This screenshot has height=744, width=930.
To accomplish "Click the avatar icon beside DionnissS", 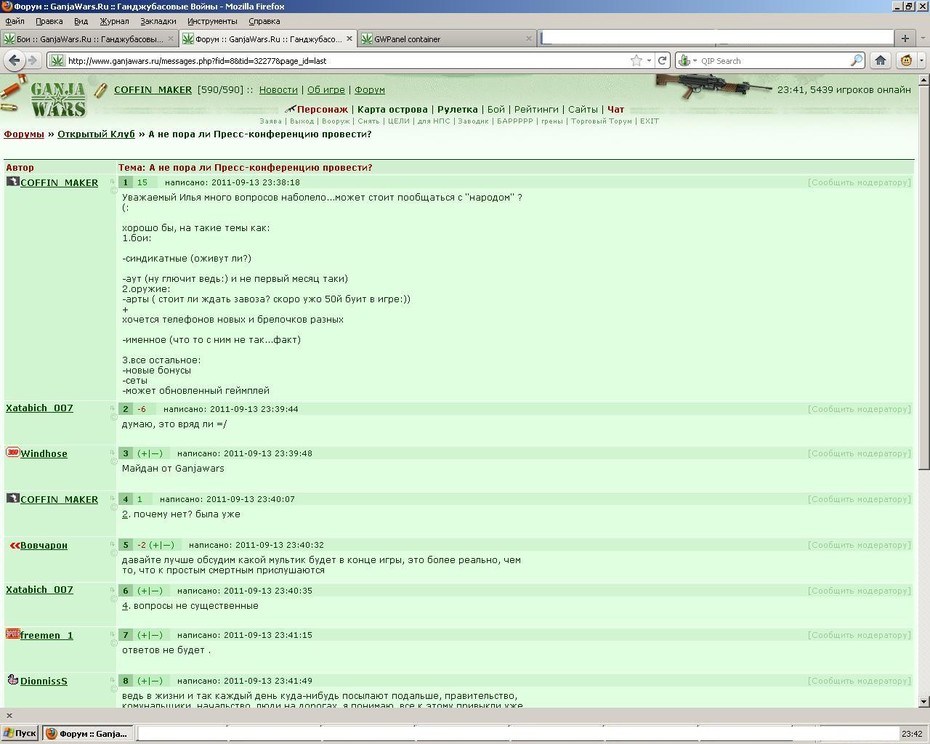I will 12,680.
